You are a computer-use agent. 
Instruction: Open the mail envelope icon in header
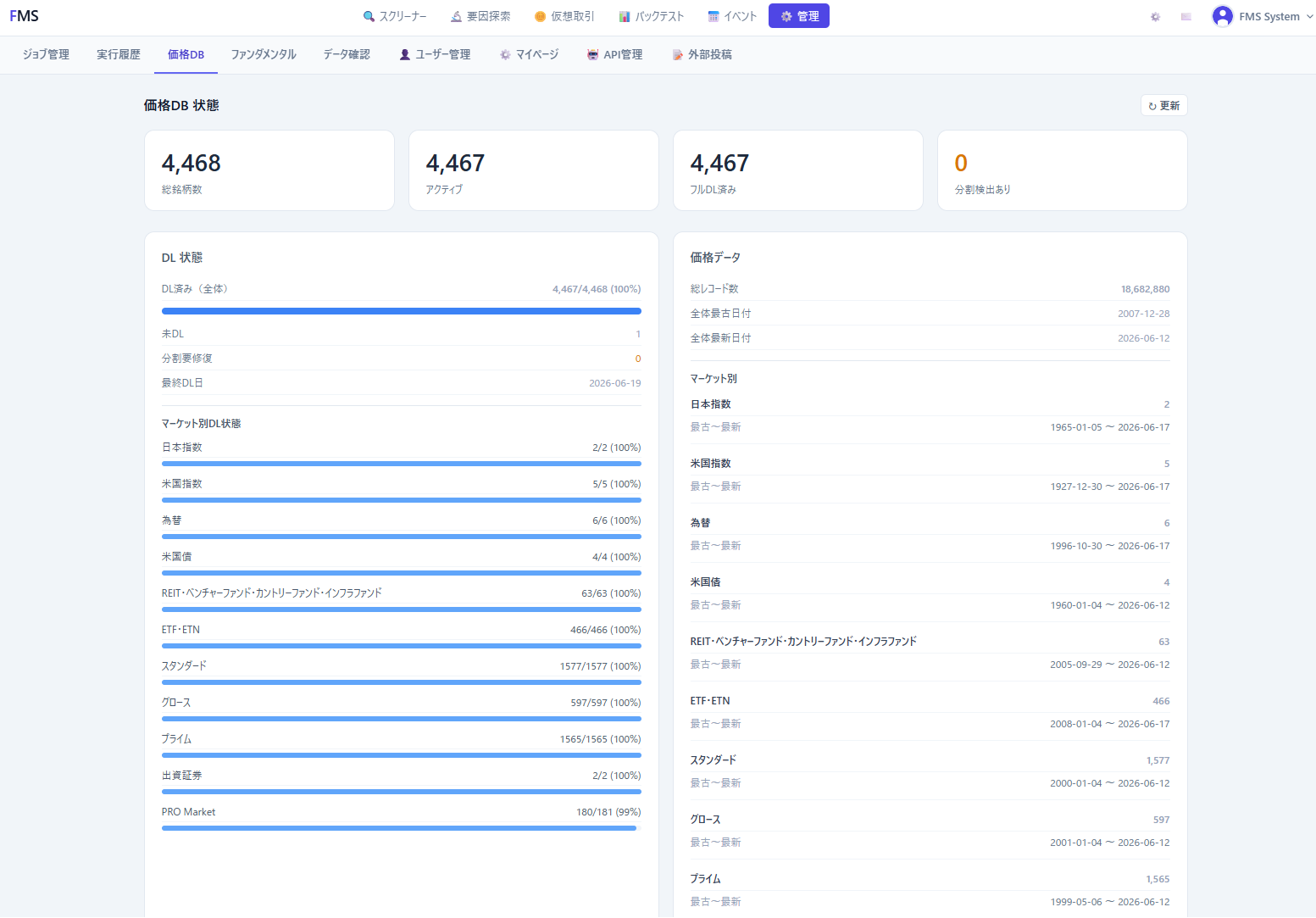[x=1186, y=16]
